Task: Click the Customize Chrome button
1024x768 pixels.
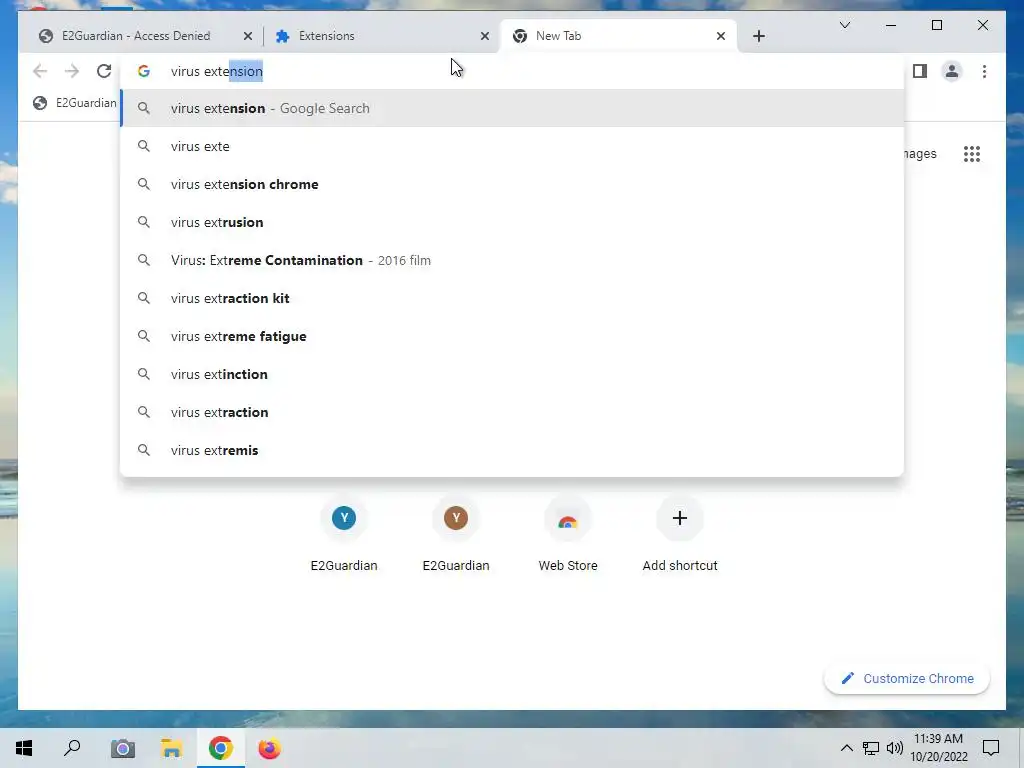Action: click(x=907, y=679)
